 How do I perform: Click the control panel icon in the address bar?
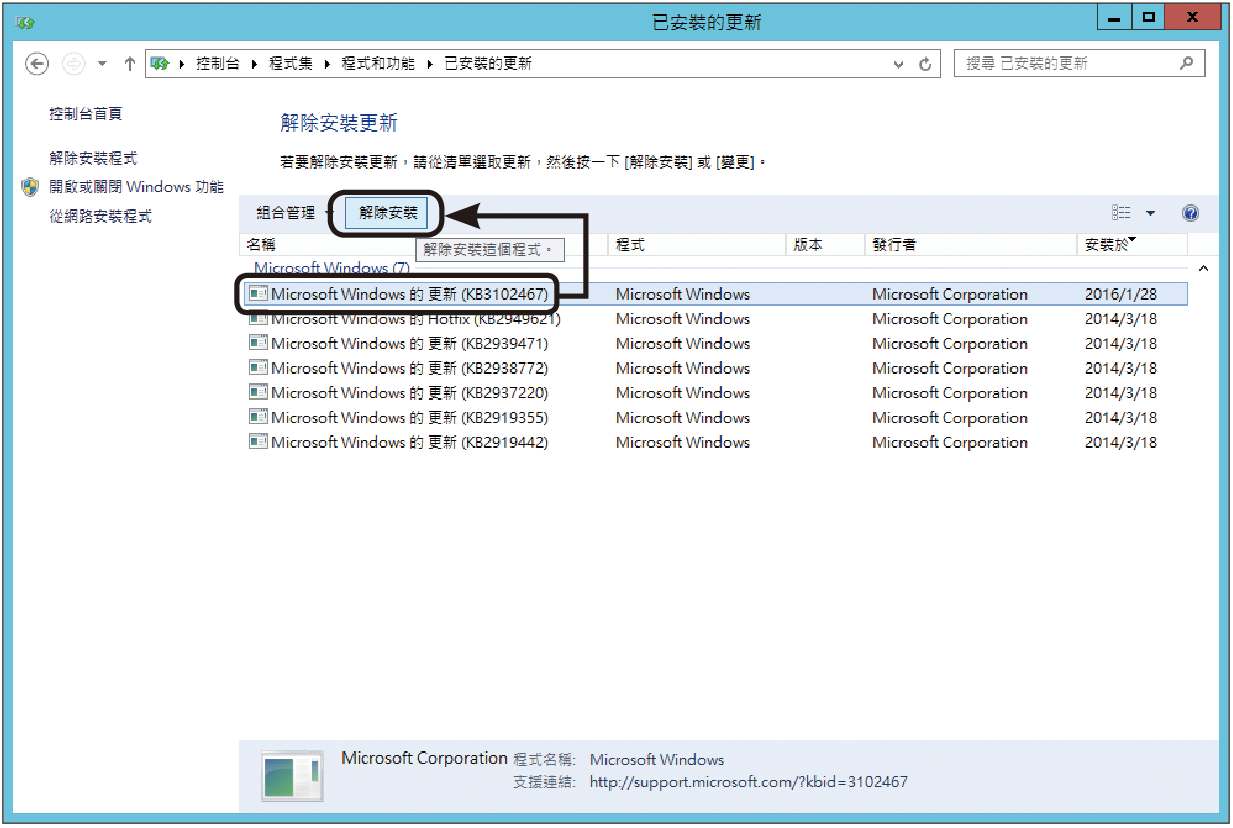(160, 63)
